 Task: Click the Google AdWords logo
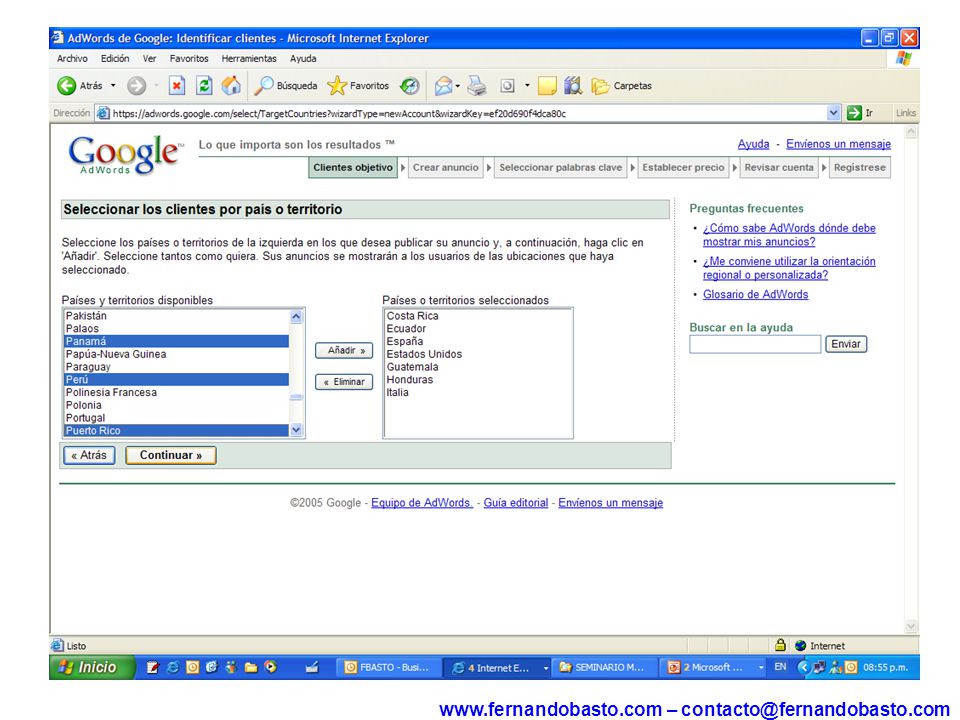[x=126, y=154]
